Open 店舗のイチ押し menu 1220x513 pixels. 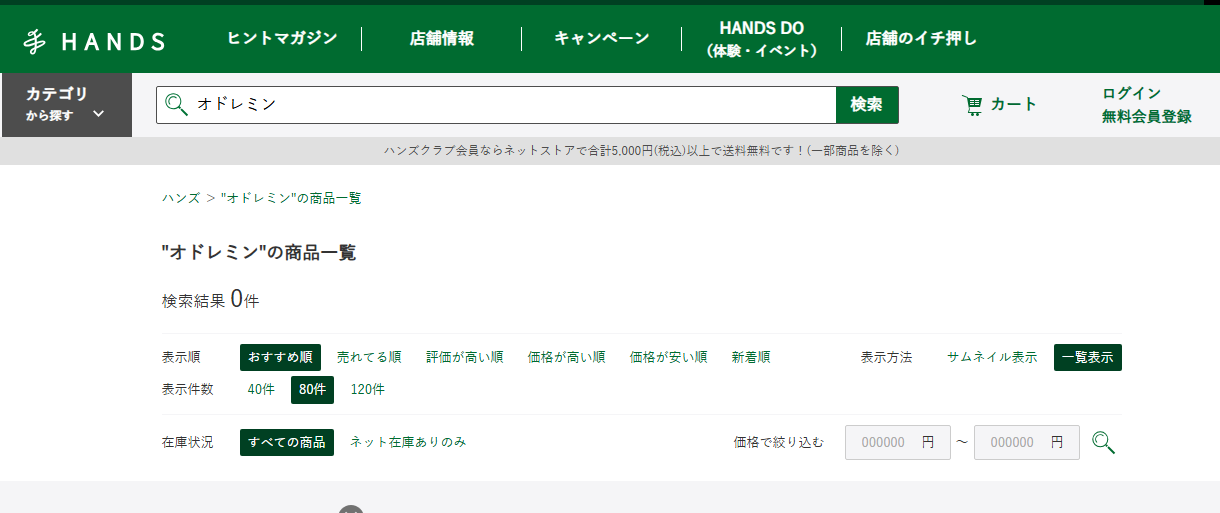[921, 39]
